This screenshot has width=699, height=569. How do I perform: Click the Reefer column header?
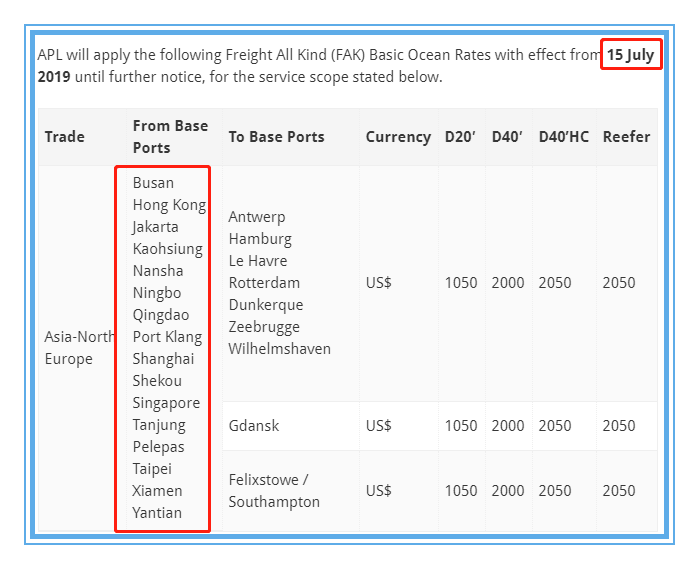[626, 137]
